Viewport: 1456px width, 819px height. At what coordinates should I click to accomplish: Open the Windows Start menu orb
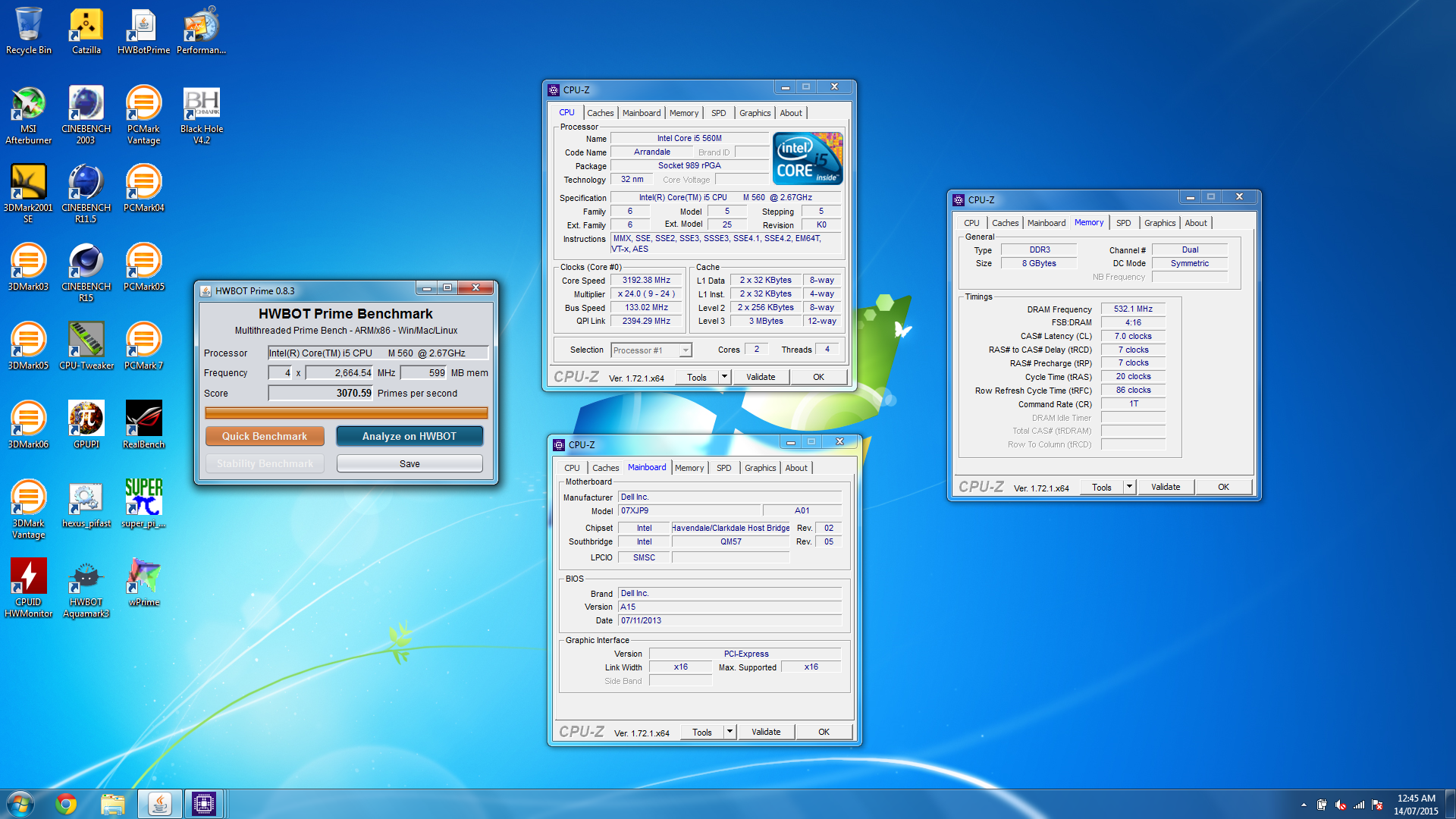[20, 804]
